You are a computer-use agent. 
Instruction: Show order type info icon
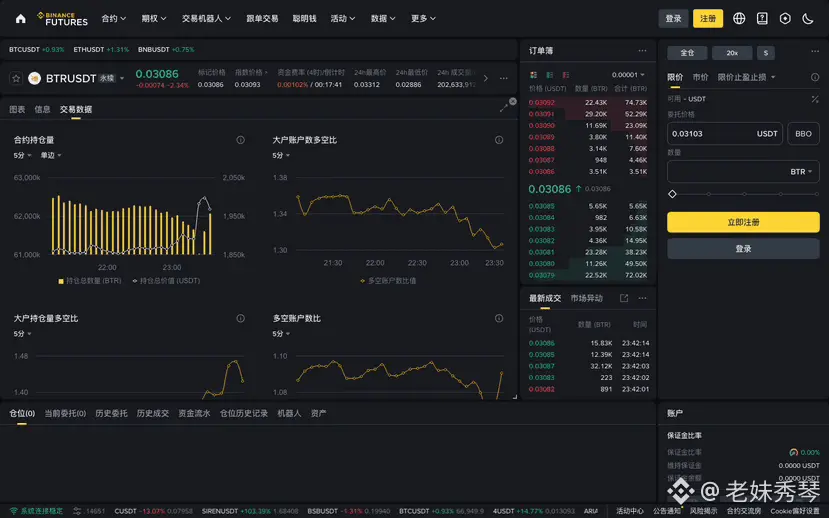[815, 77]
